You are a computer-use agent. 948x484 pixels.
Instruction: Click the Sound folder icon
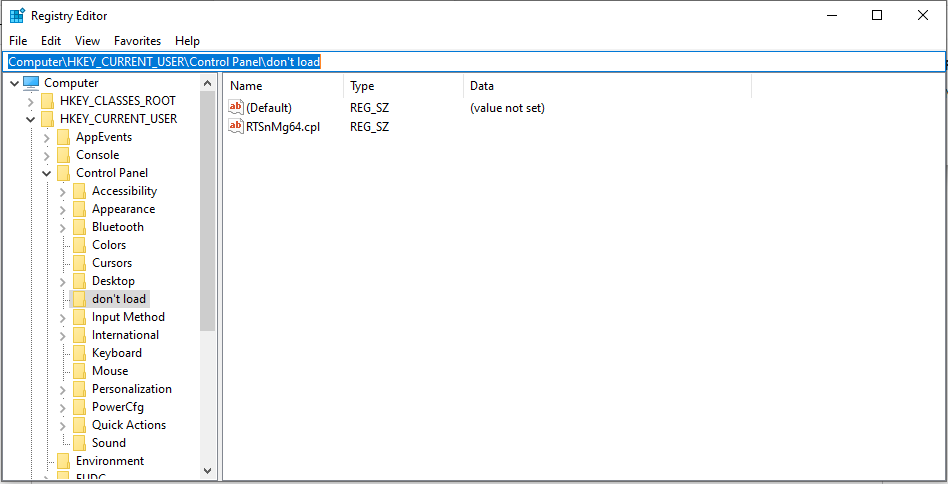point(79,443)
